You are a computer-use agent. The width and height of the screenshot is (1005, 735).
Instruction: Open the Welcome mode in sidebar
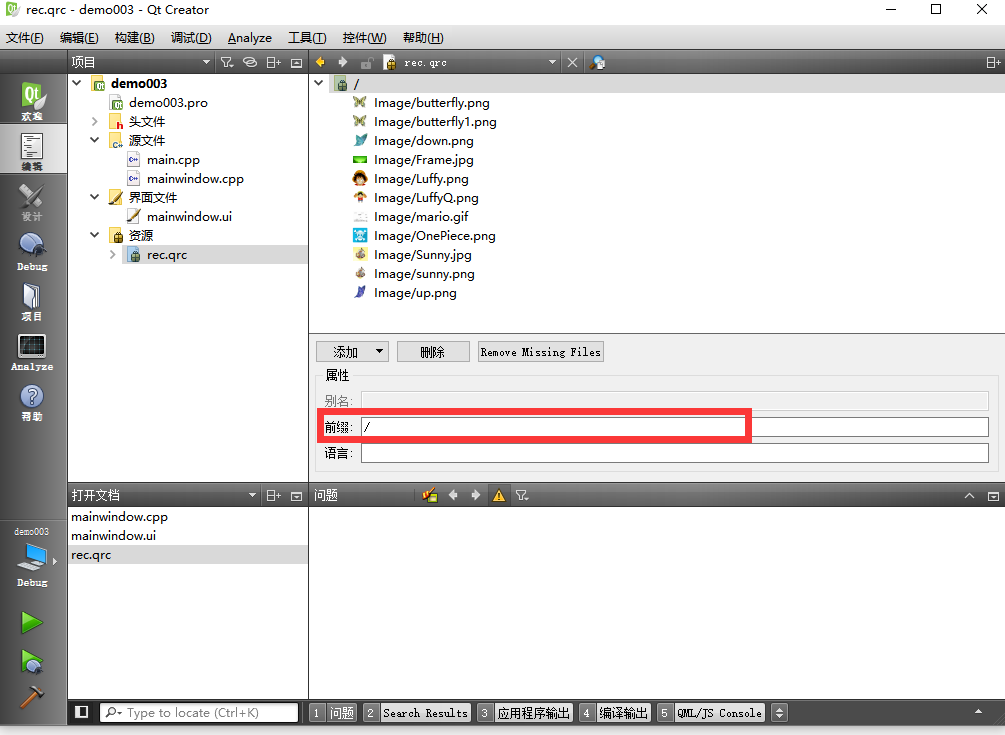click(x=33, y=102)
